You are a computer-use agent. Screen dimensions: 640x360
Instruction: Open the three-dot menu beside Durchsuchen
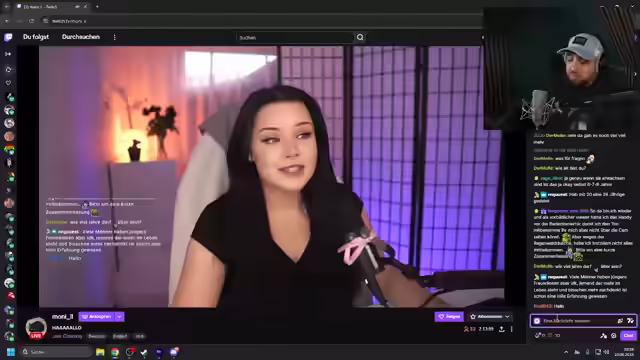tap(114, 37)
